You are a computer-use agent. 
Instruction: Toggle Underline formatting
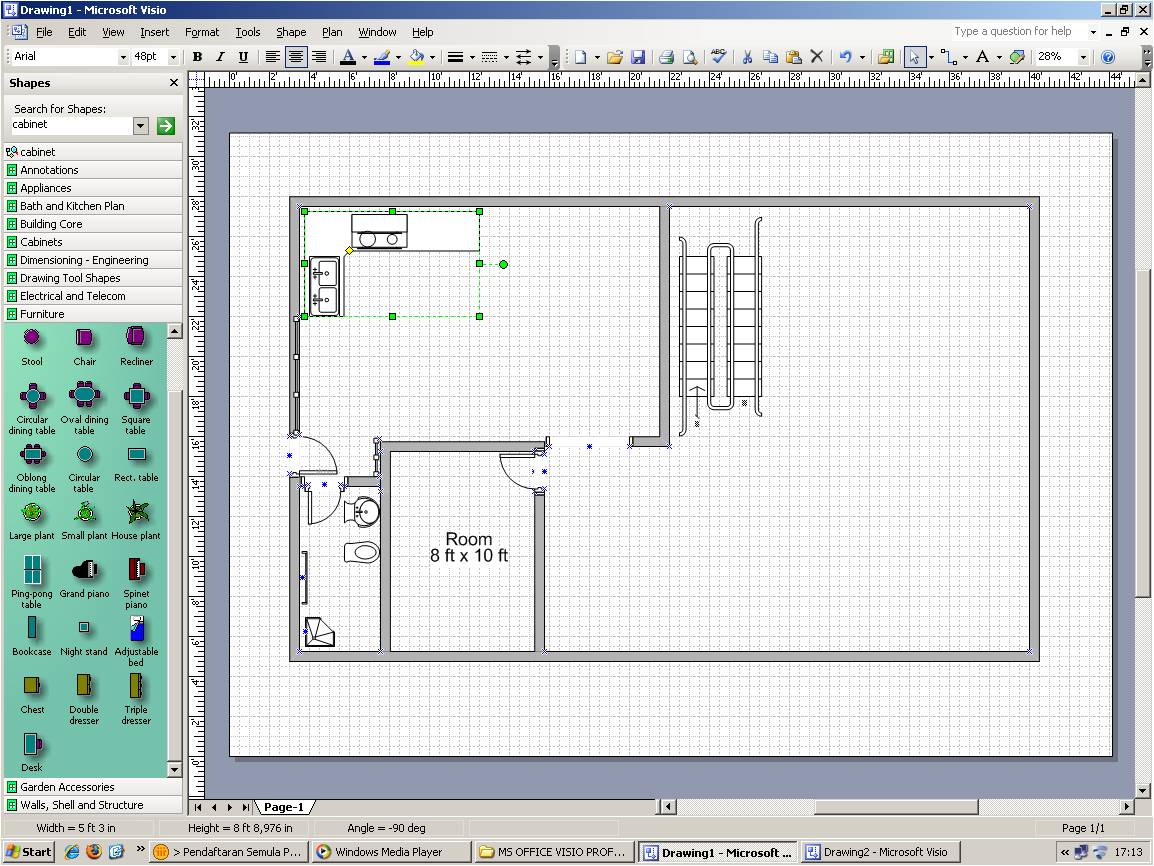tap(243, 57)
